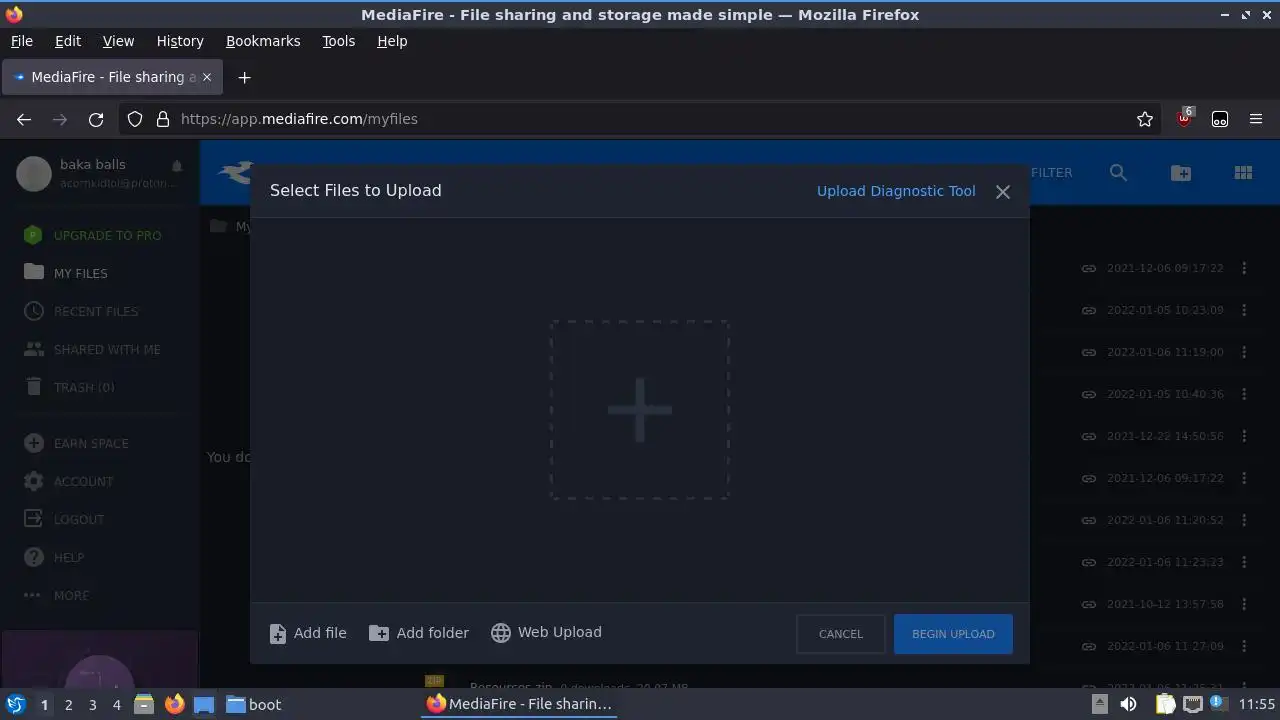The height and width of the screenshot is (720, 1280).
Task: Start upload with Begin Upload button
Action: coord(953,634)
